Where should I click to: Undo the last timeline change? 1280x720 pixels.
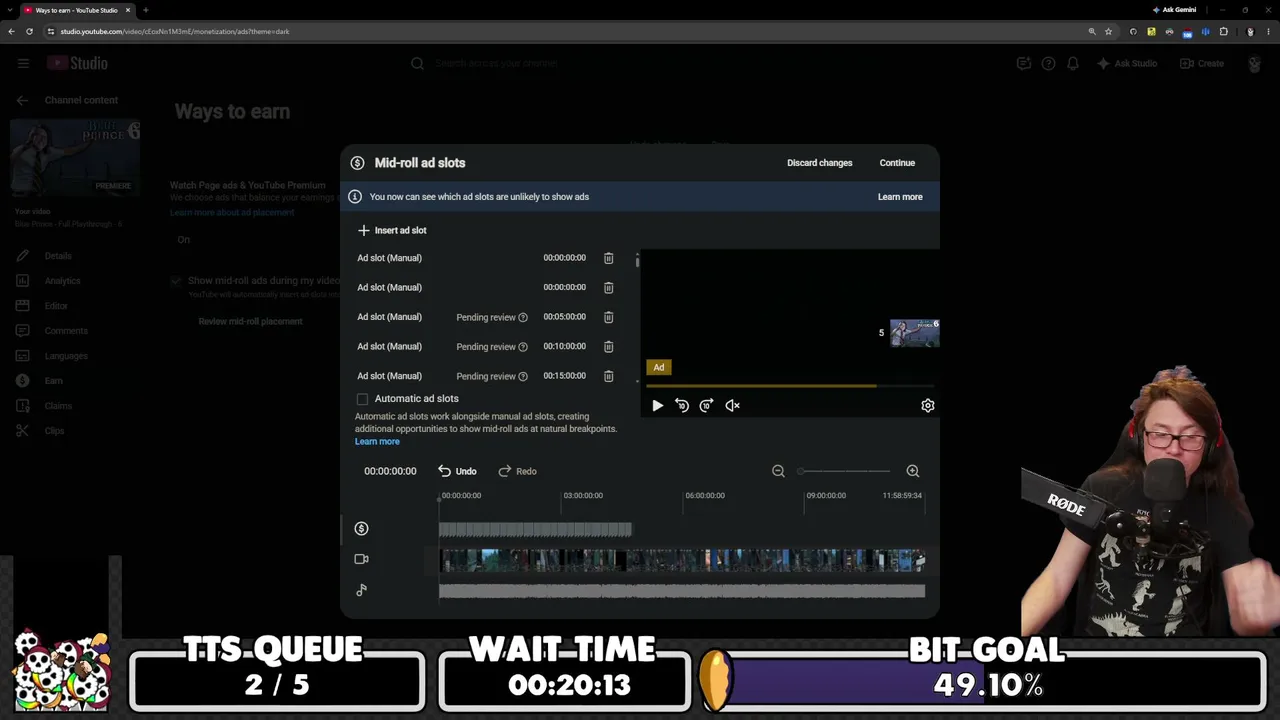[x=457, y=471]
